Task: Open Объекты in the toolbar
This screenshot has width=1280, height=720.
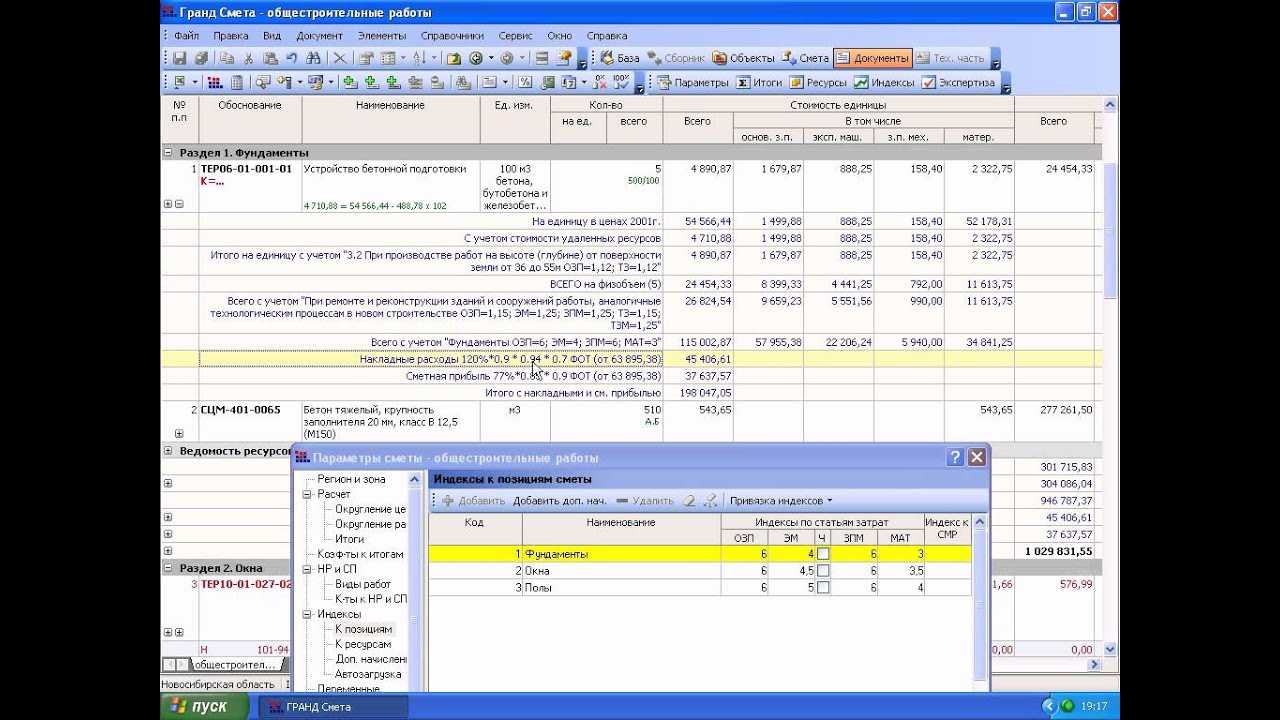Action: tap(744, 58)
